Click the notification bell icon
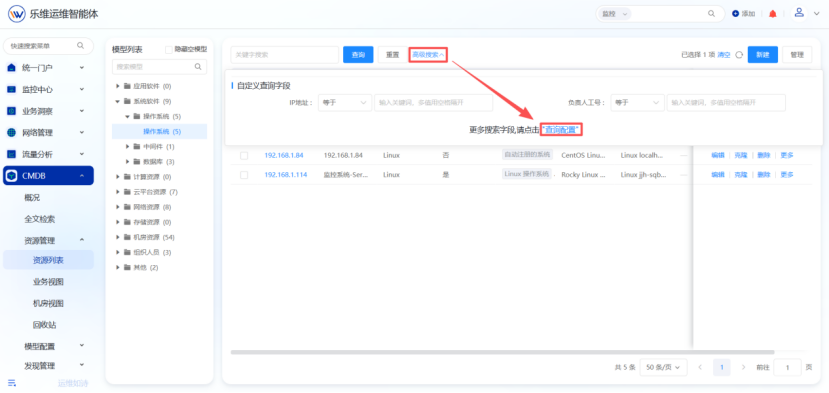The width and height of the screenshot is (829, 393). coord(772,14)
